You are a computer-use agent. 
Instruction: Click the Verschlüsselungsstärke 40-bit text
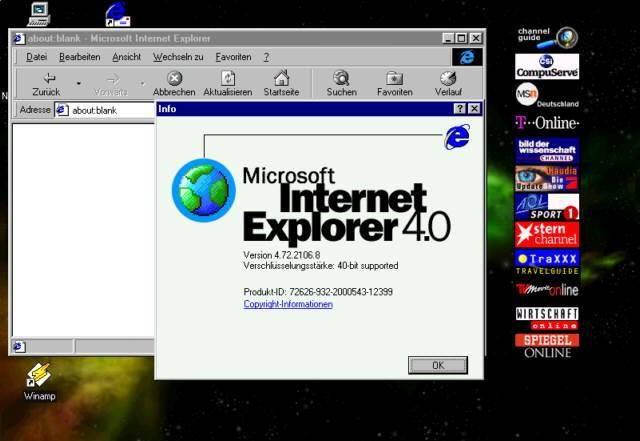click(x=321, y=266)
